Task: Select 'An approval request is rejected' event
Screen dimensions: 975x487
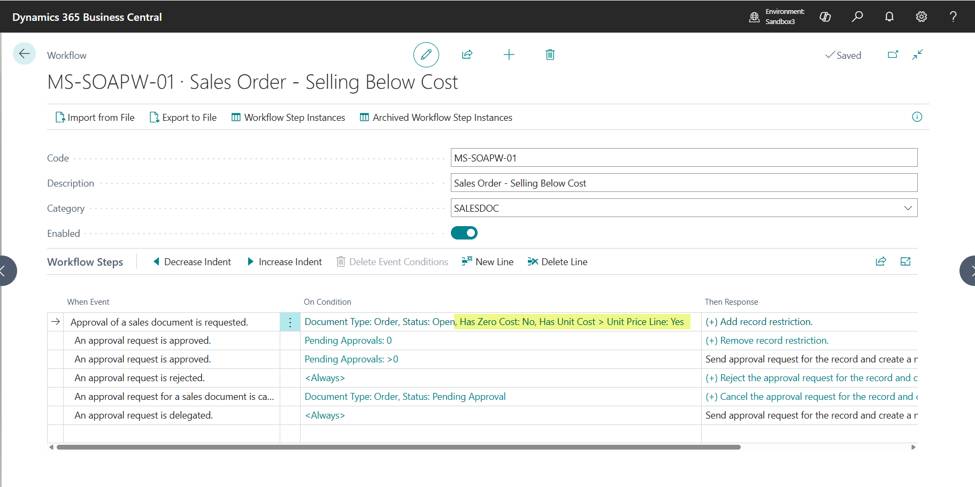Action: (140, 378)
